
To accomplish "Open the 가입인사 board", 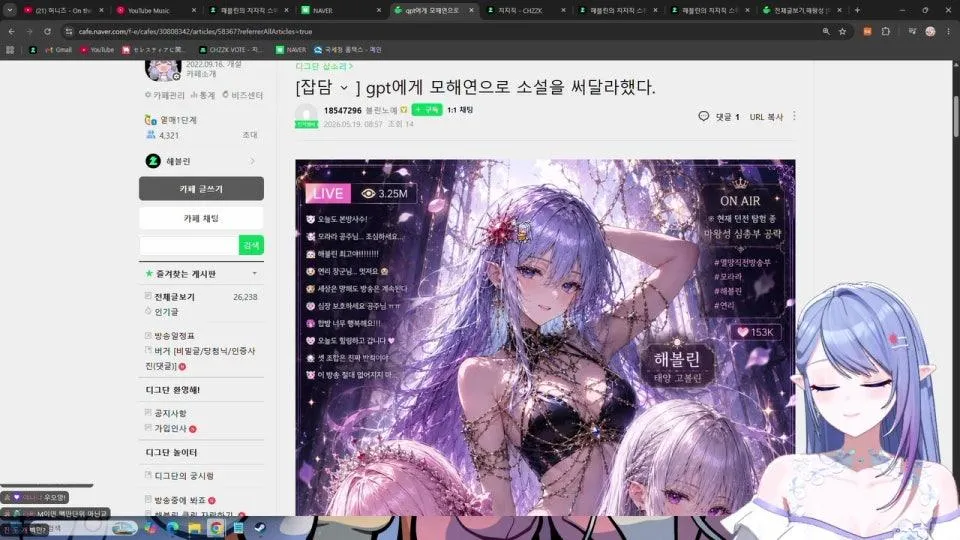I will [170, 429].
